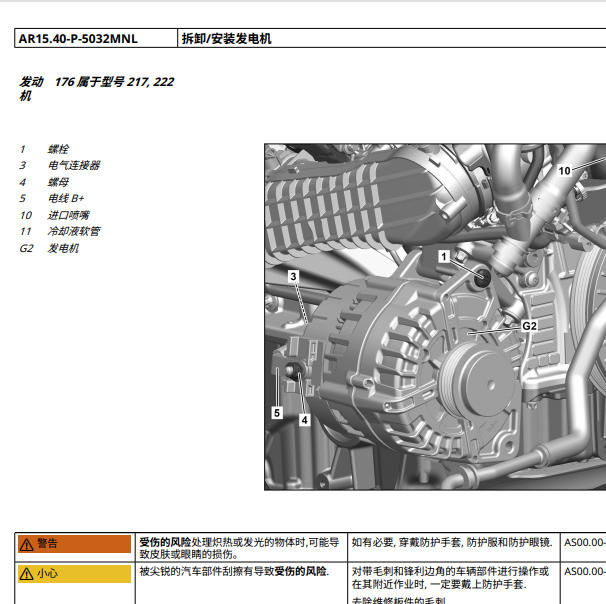The height and width of the screenshot is (604, 606).
Task: Click the italic heading word 发动机
Action: [x=31, y=88]
